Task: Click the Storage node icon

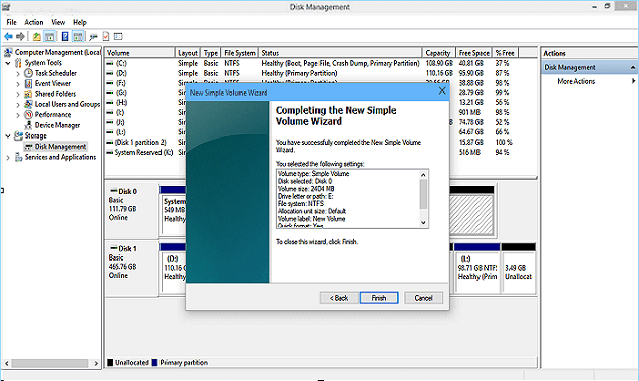Action: (x=18, y=136)
